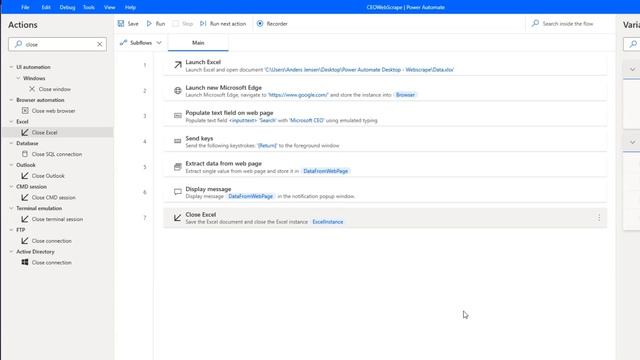Click the variables search icon
Image resolution: width=640 pixels, height=360 pixels.
pos(633,44)
